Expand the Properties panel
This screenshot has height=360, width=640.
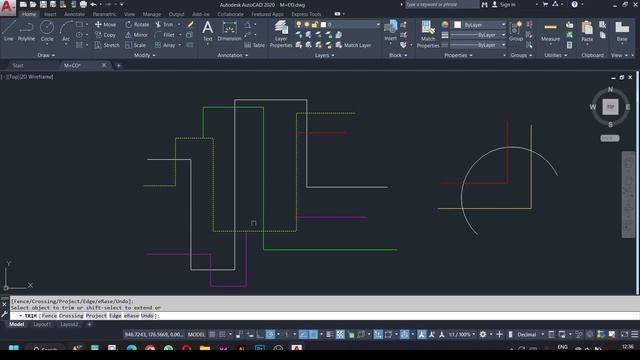point(458,55)
